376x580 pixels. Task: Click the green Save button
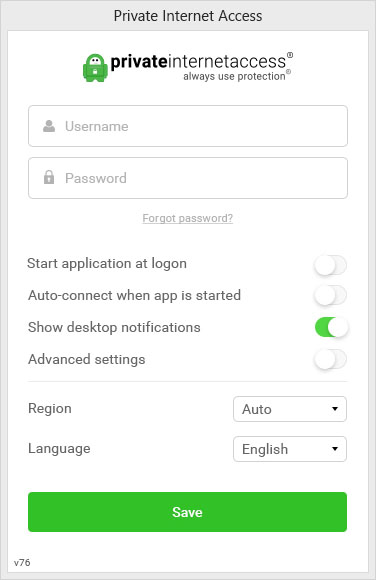click(187, 512)
